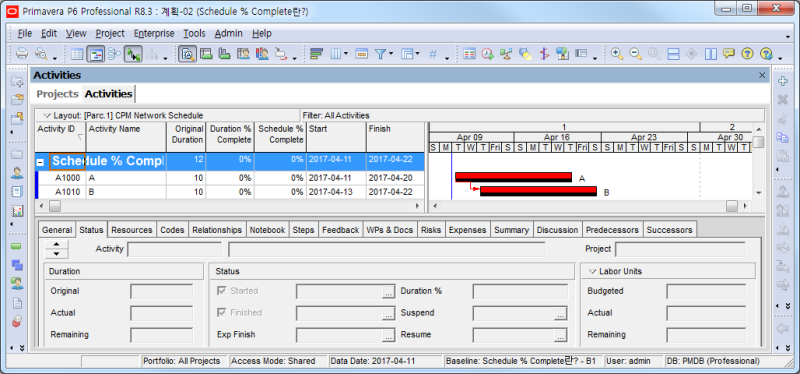Image resolution: width=800 pixels, height=374 pixels.
Task: Click the yellow hint bubble icon
Action: coord(729,54)
